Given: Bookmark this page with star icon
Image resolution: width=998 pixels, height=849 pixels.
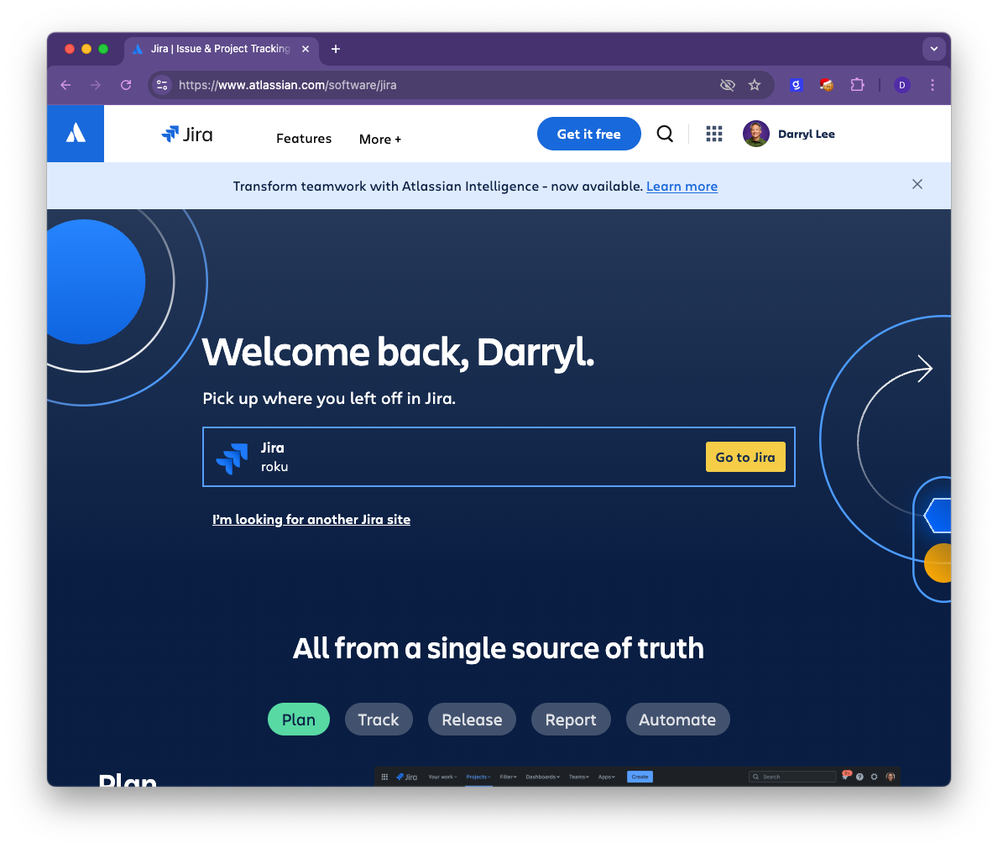Looking at the screenshot, I should (x=755, y=85).
